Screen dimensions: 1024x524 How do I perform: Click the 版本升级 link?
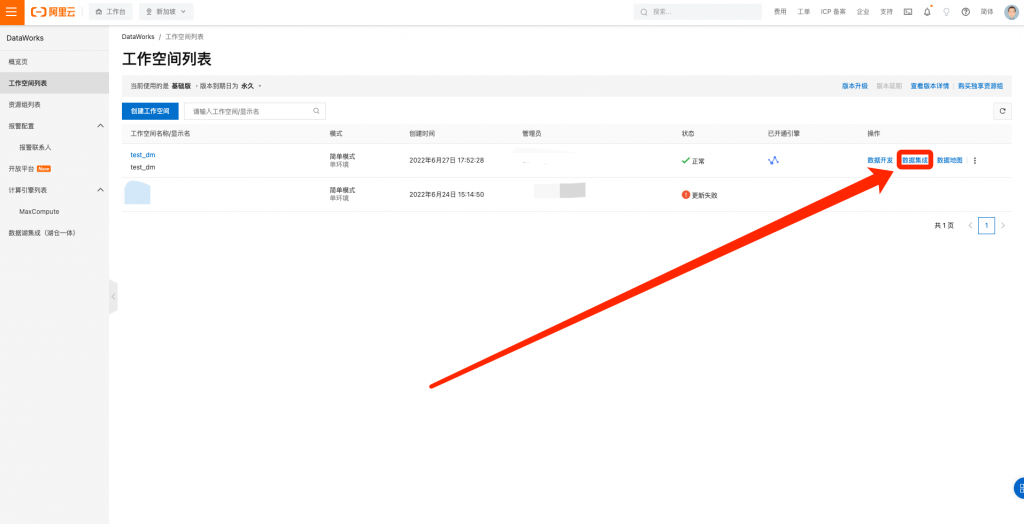point(854,86)
